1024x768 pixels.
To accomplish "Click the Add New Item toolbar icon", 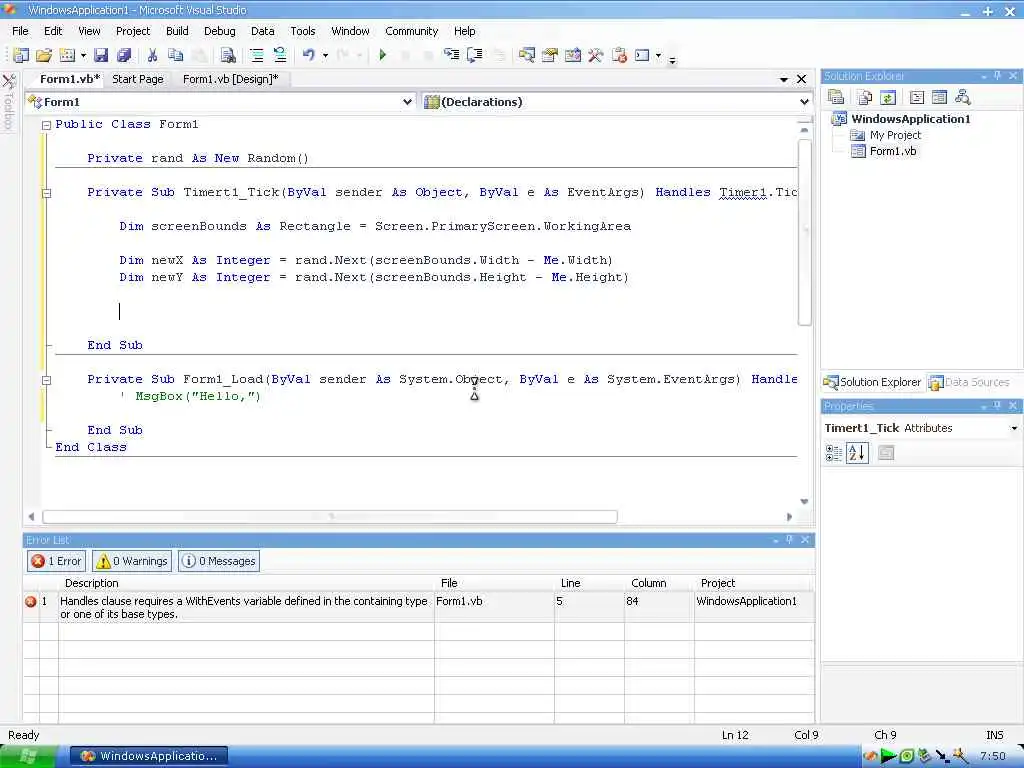I will coord(67,56).
